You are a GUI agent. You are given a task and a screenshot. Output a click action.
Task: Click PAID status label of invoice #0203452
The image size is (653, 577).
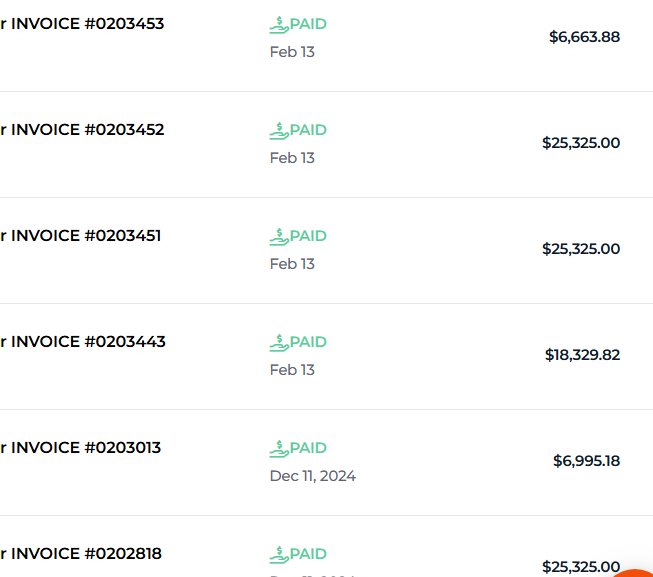click(308, 130)
